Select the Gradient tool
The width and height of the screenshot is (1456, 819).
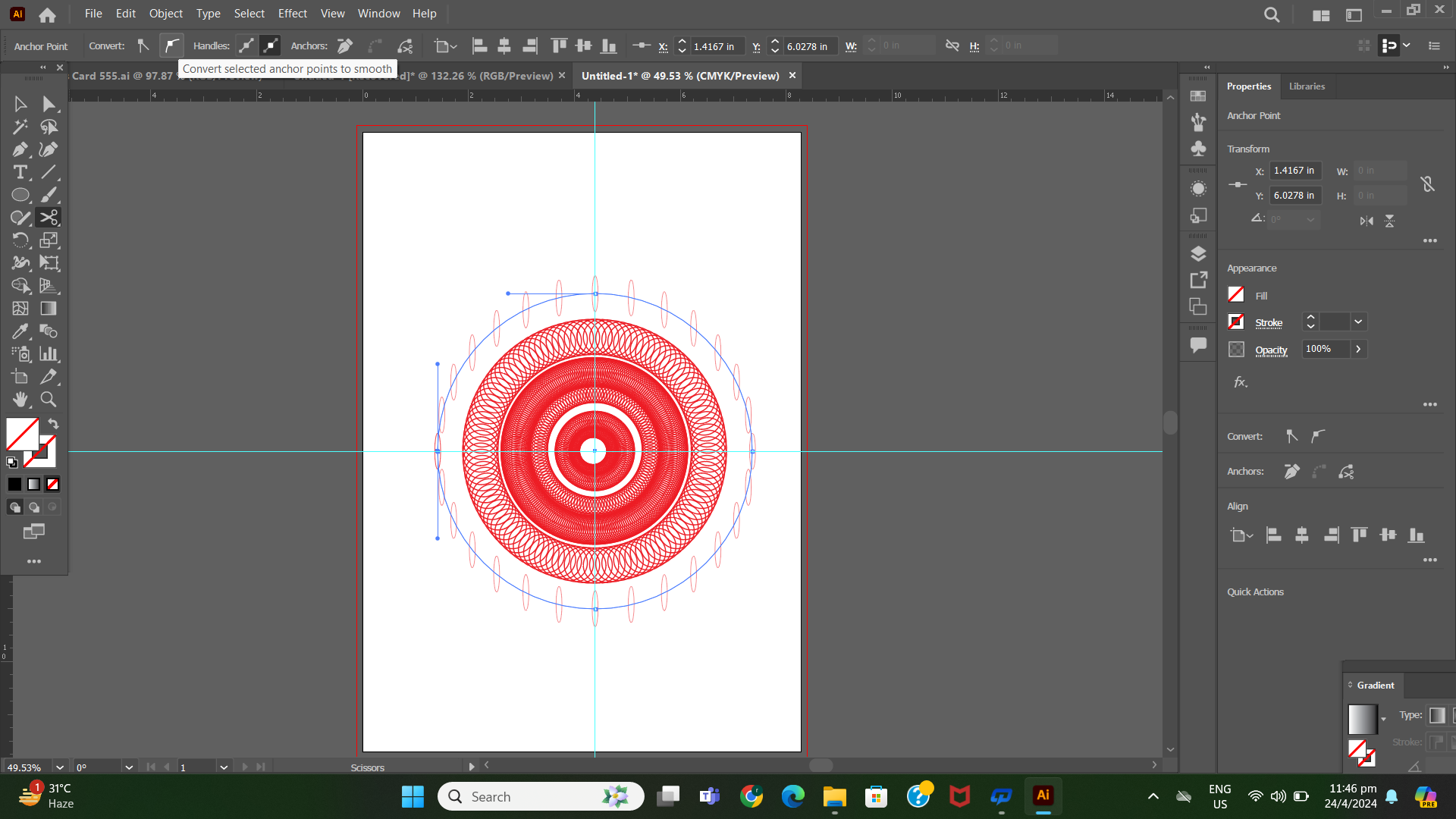tap(49, 309)
